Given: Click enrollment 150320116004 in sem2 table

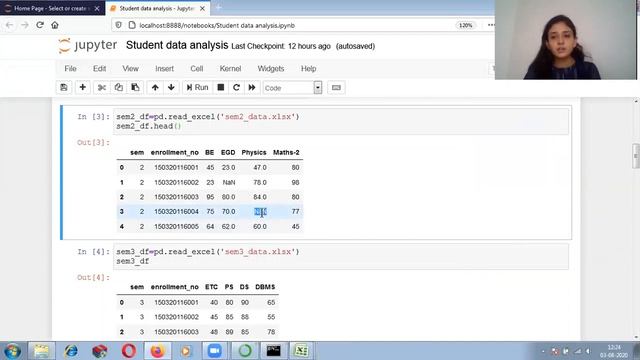Looking at the screenshot, I should pyautogui.click(x=176, y=211).
